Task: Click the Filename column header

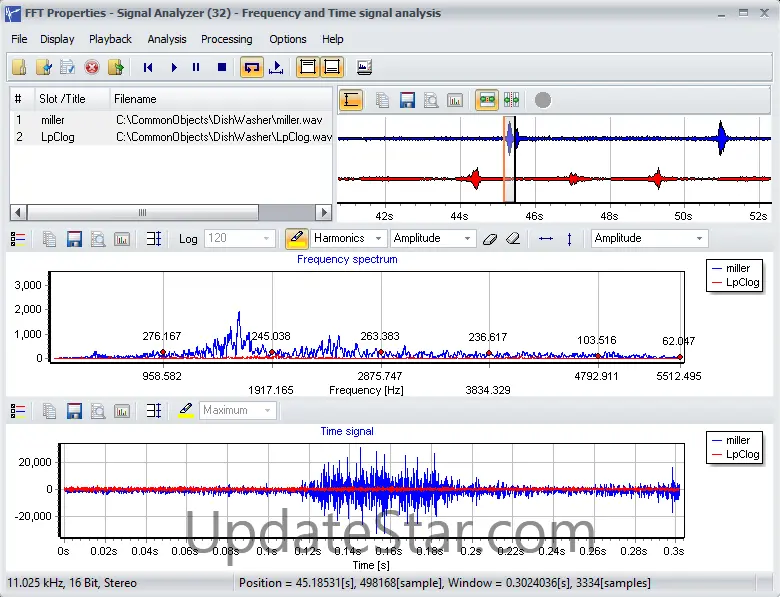Action: pyautogui.click(x=135, y=99)
